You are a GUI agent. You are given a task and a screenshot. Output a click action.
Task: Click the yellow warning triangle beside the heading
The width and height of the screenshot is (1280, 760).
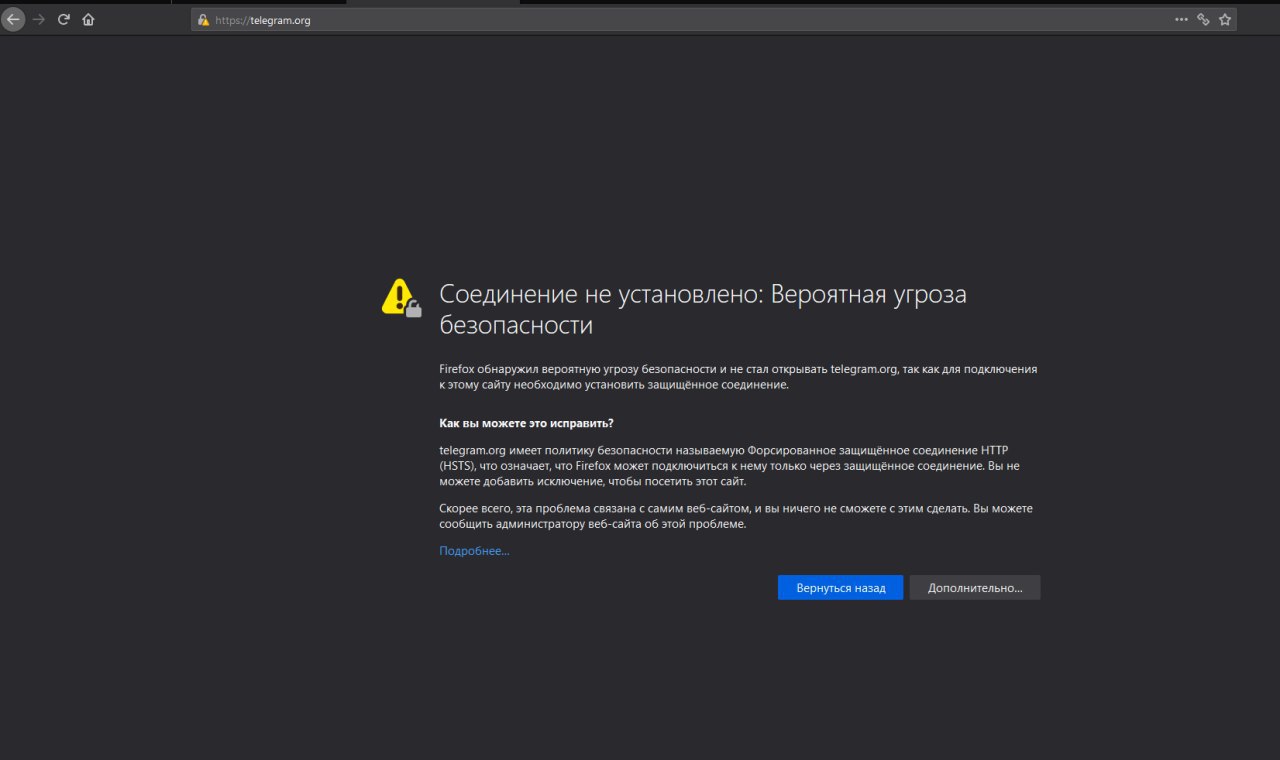401,298
